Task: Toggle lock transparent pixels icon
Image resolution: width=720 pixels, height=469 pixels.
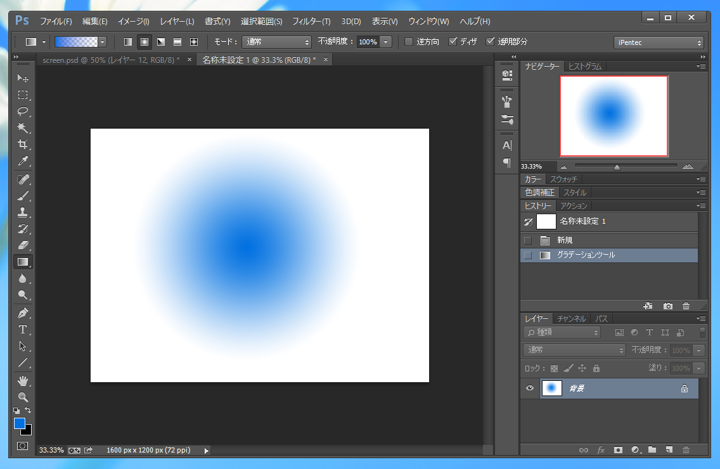Action: click(555, 368)
